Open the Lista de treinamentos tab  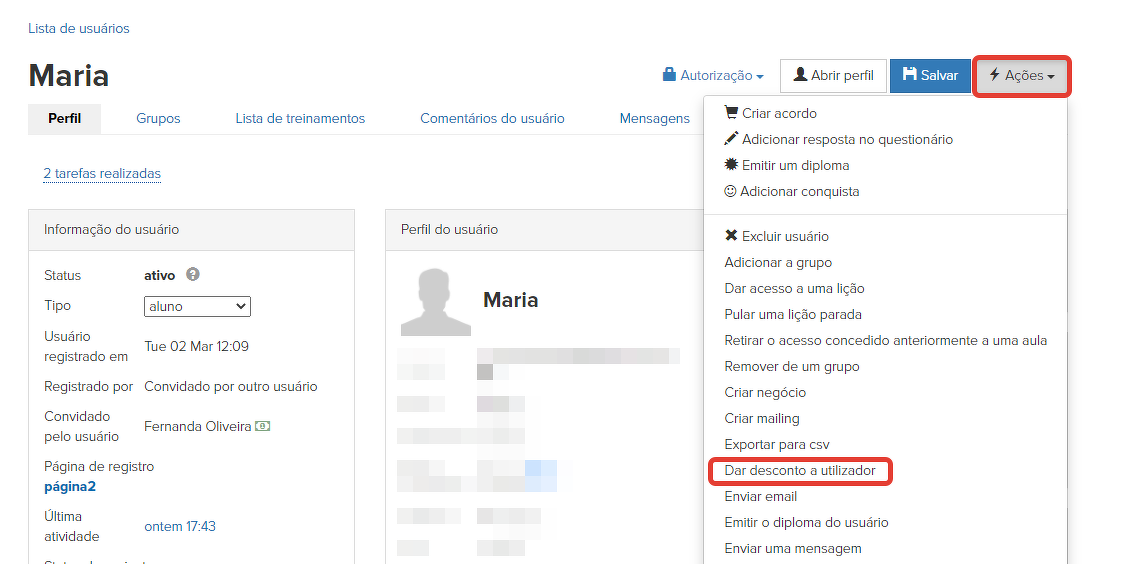pos(300,118)
